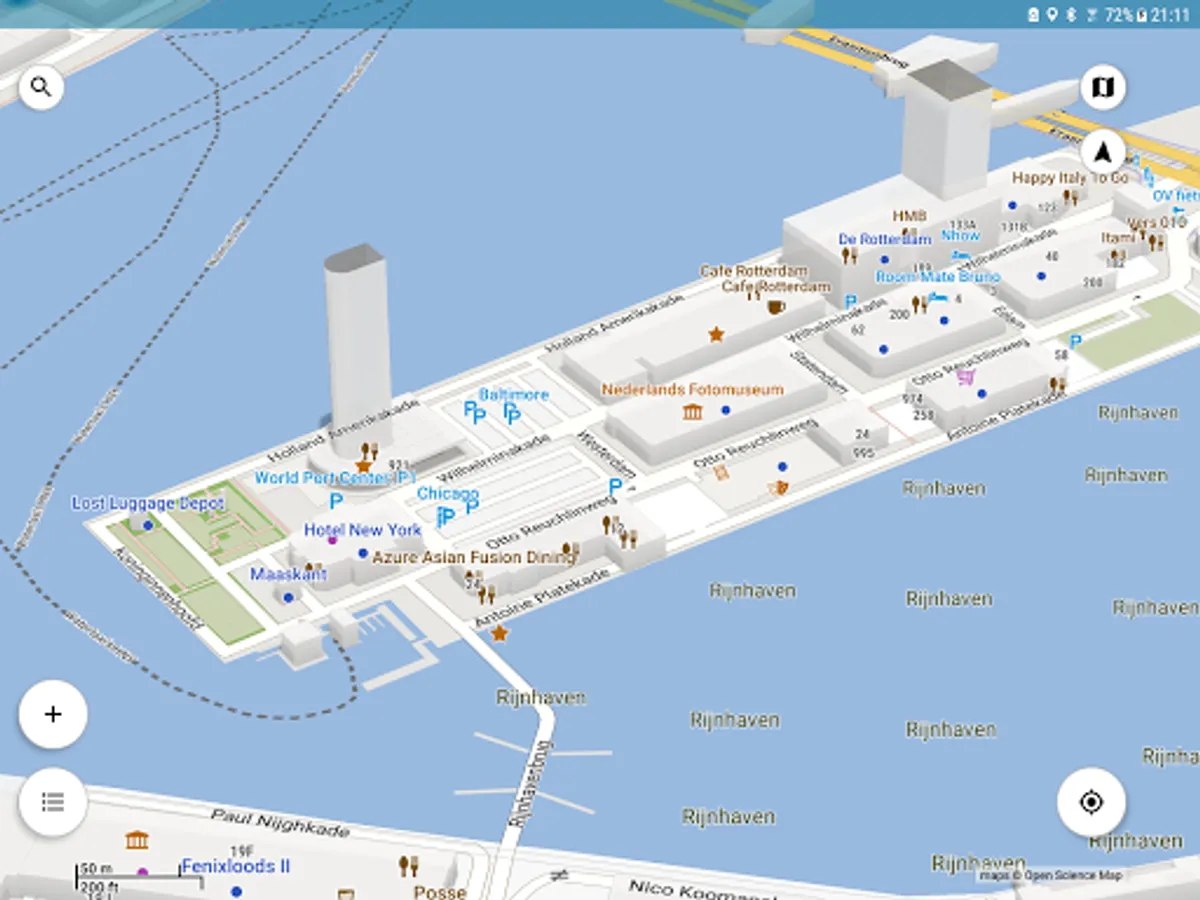Tap the blue dot at Lost Luggage Depot
Screen dimensions: 1200x900
coord(148,524)
